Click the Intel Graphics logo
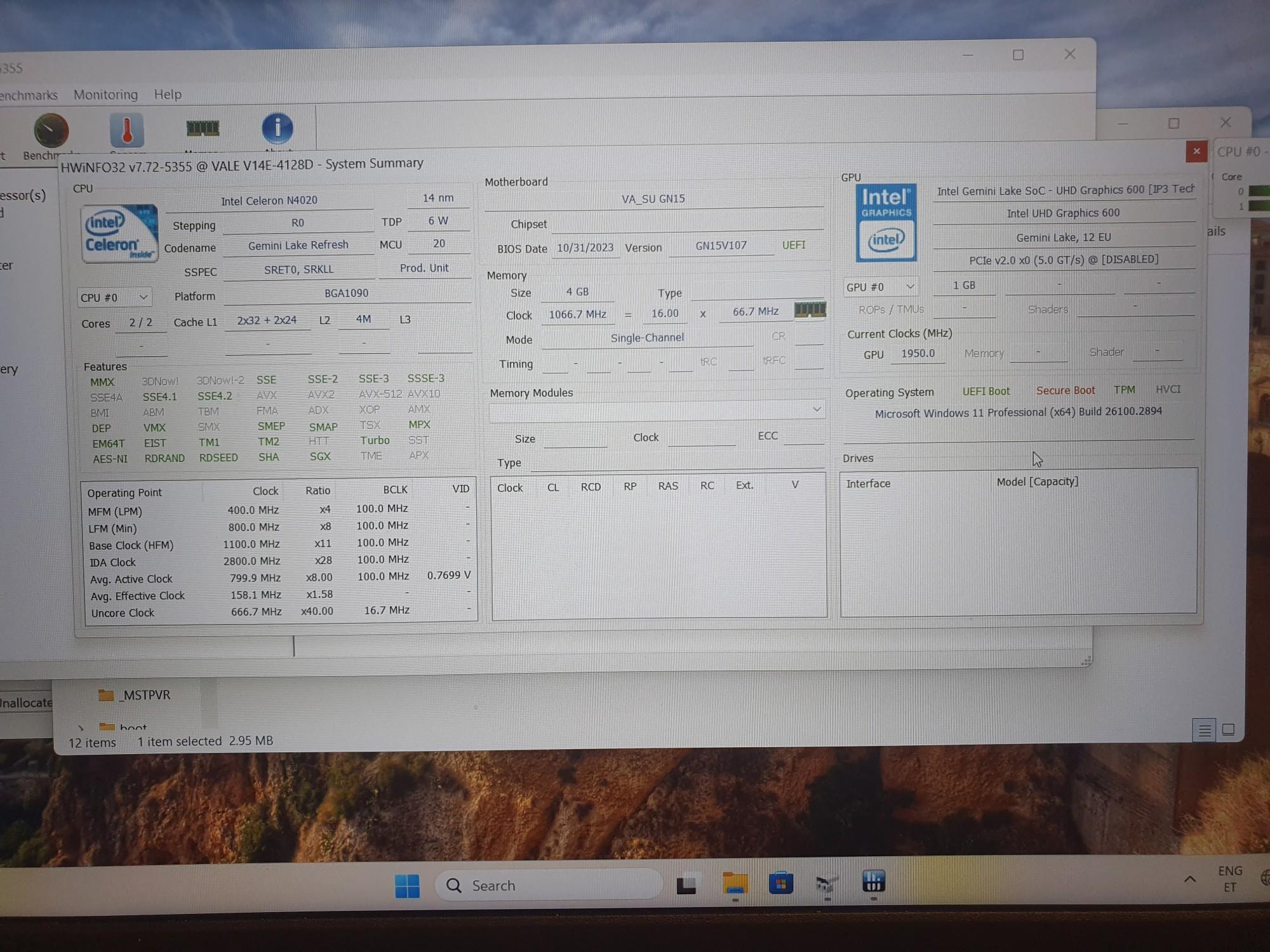1270x952 pixels. 886,223
